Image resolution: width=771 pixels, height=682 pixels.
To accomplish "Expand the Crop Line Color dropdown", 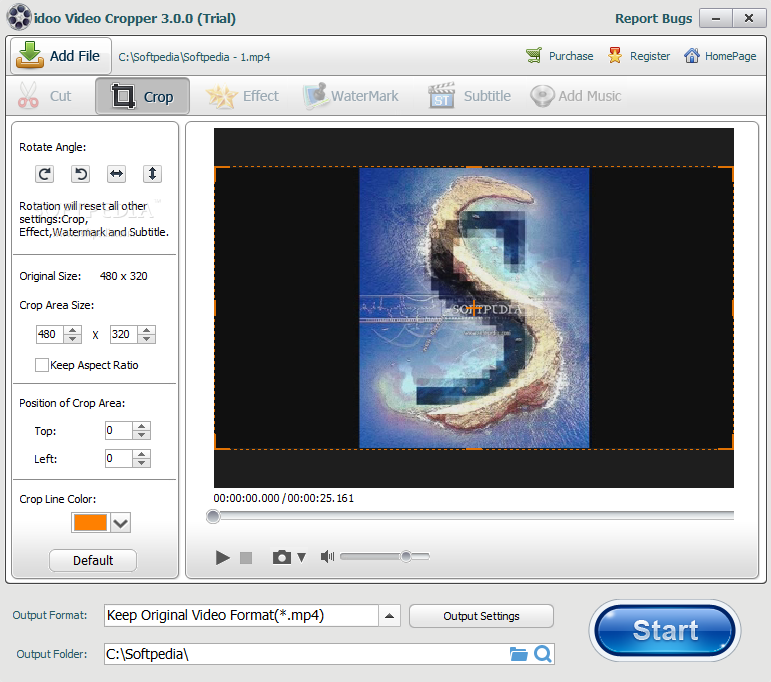I will coord(120,523).
